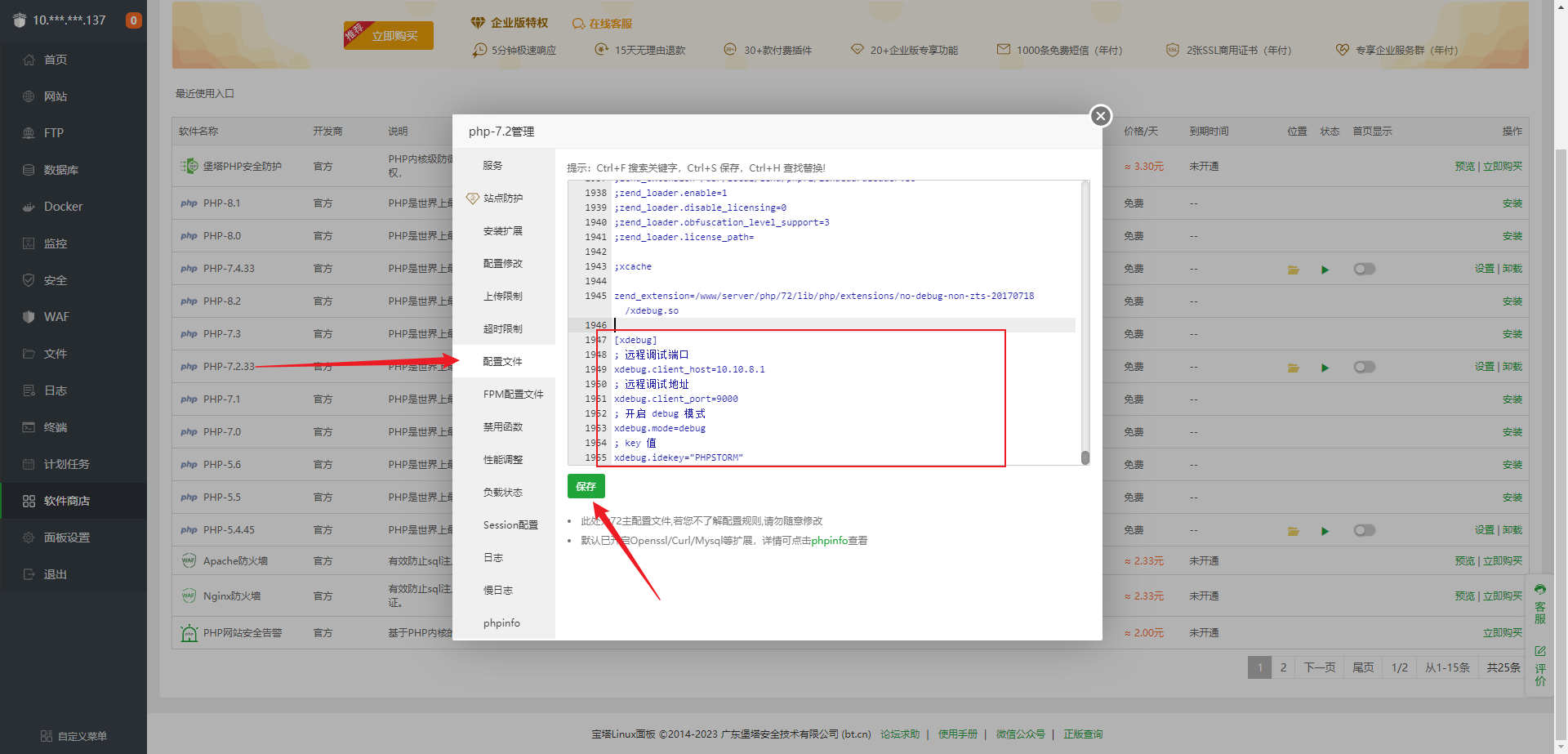
Task: Click the 终端 terminal icon
Action: [x=29, y=427]
